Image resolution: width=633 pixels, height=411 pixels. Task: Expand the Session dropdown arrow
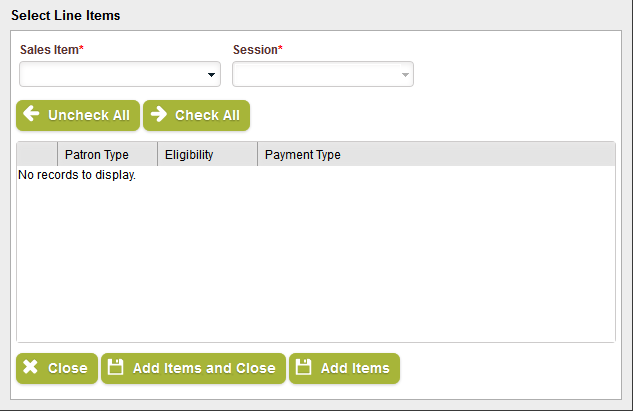[405, 75]
